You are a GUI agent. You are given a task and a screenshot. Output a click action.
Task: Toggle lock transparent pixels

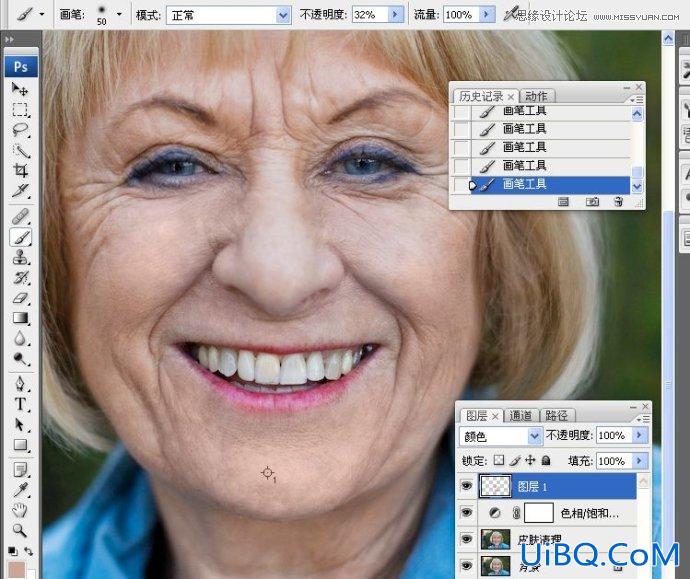point(499,460)
